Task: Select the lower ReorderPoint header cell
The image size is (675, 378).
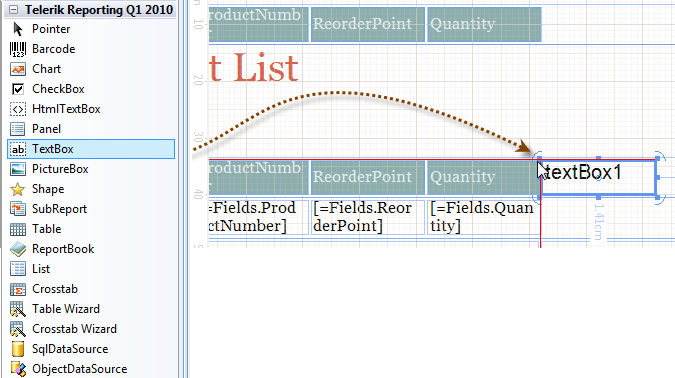Action: click(368, 177)
